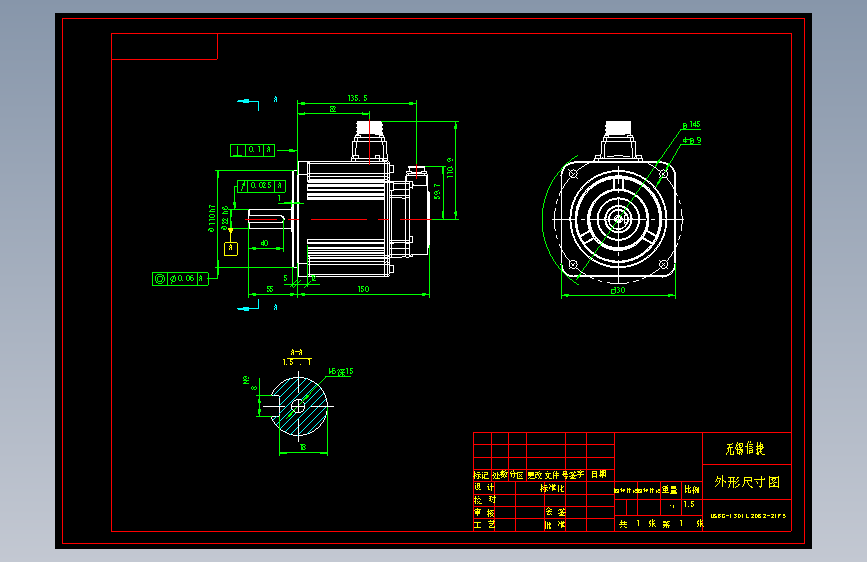Image resolution: width=867 pixels, height=562 pixels.
Task: Click the 1.5 scale value cell
Action: click(688, 504)
